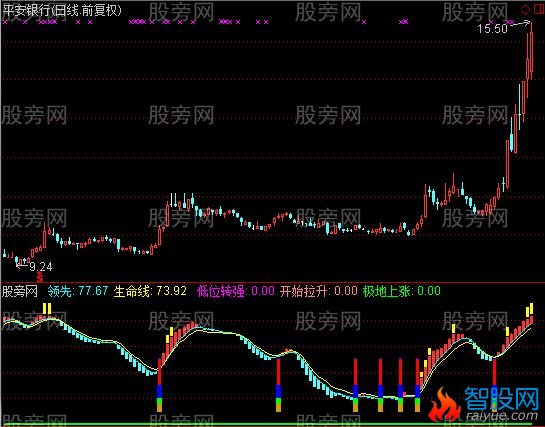
Task: Click the red S marker below the chart
Action: pyautogui.click(x=40, y=277)
